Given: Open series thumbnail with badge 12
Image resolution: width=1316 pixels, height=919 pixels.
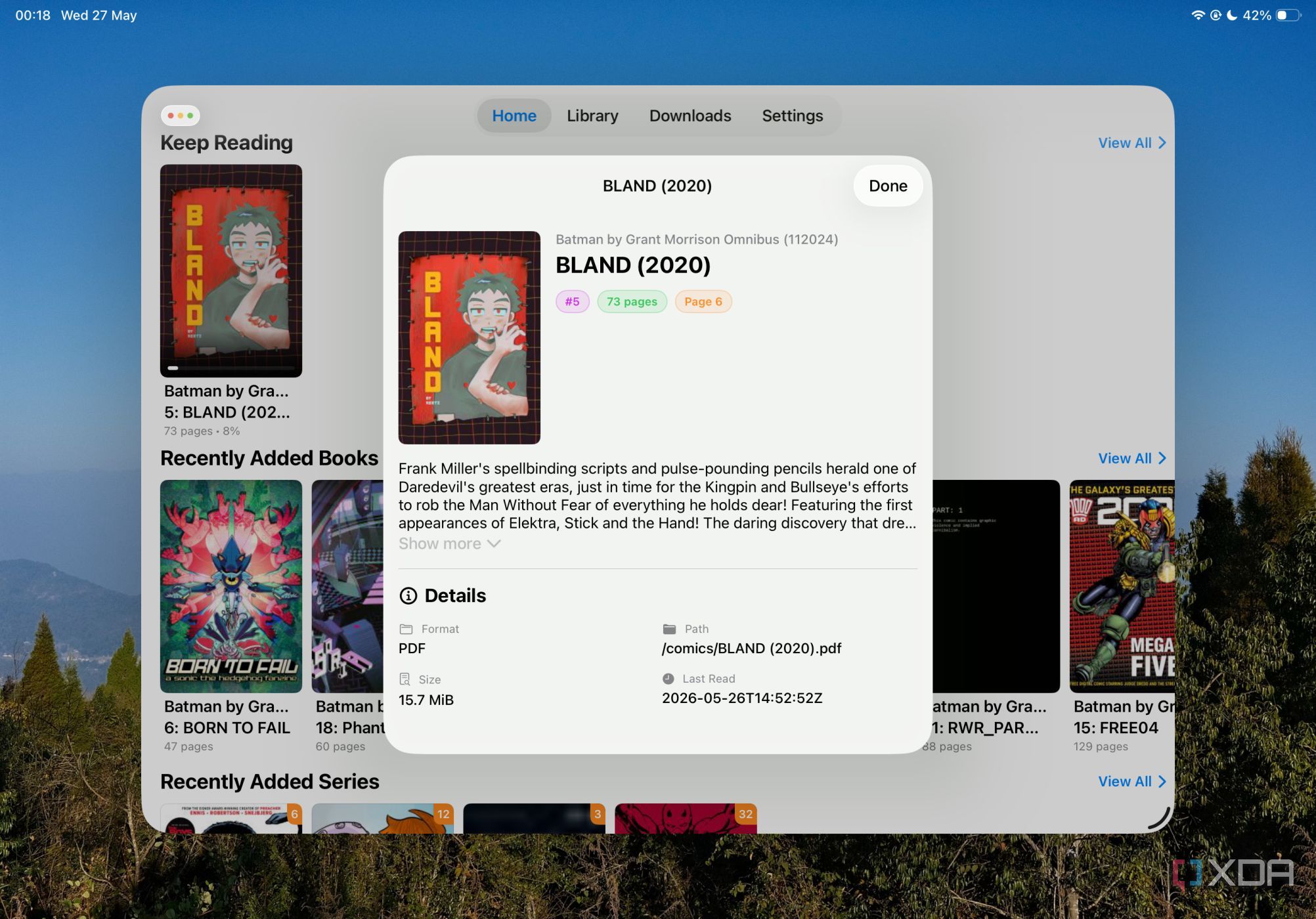Looking at the screenshot, I should point(383,819).
